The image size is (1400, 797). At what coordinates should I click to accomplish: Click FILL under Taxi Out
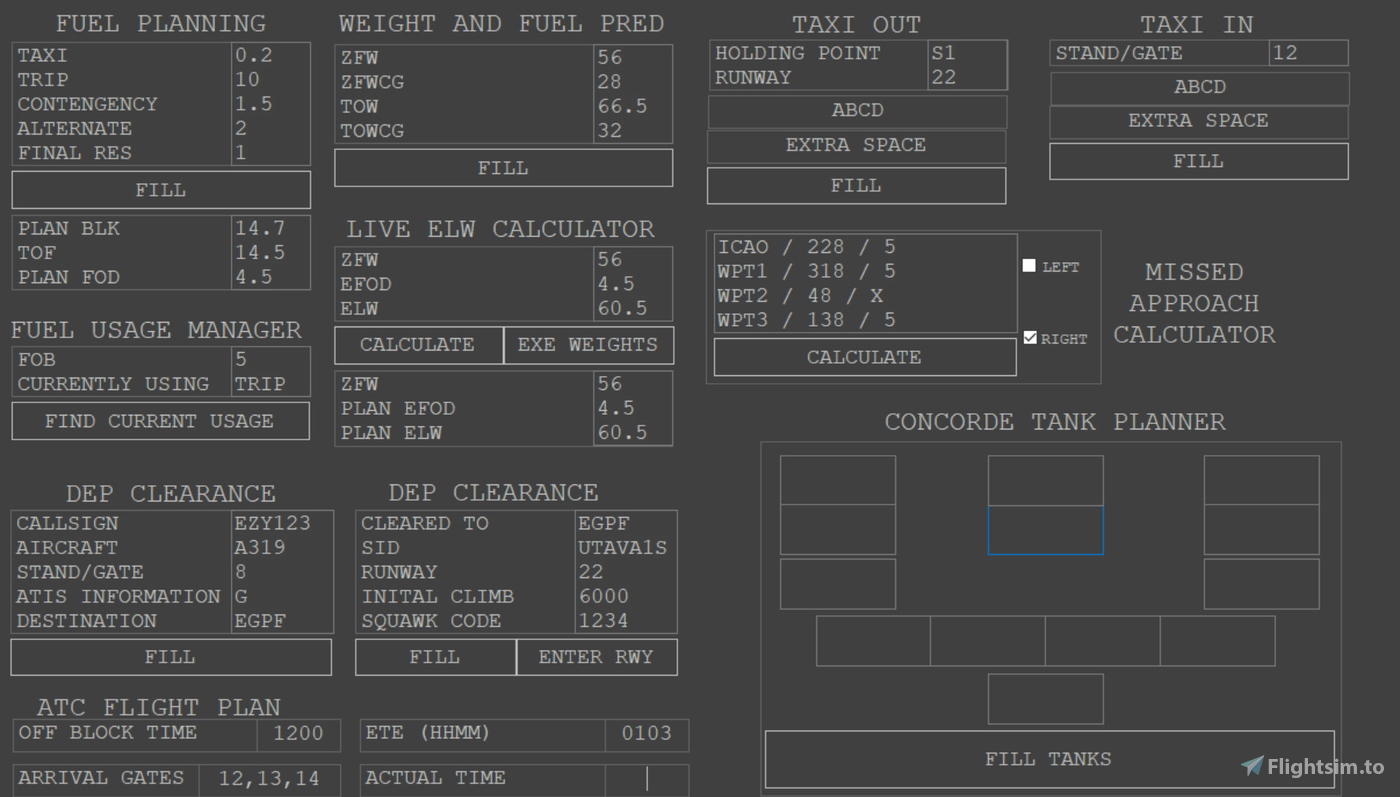tap(856, 185)
